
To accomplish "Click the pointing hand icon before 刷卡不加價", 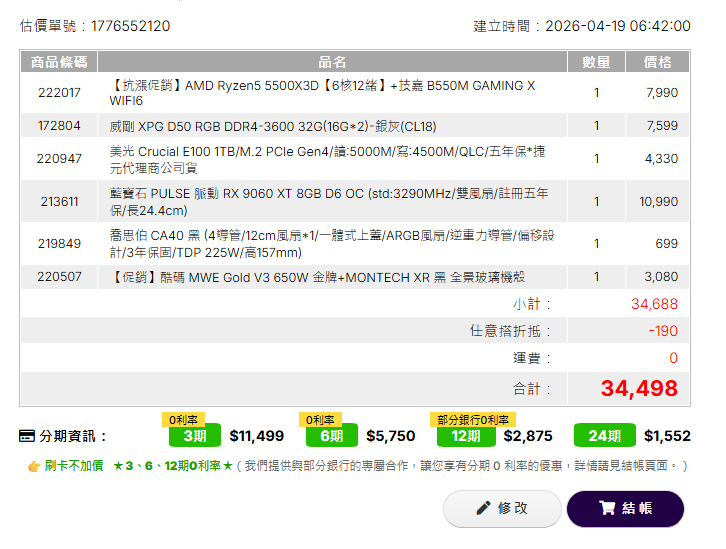I will 34,466.
